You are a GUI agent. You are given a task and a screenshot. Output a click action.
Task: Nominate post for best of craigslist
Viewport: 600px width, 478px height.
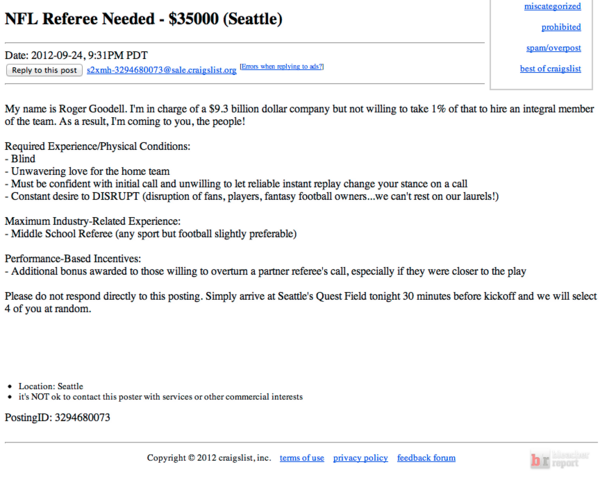[x=550, y=69]
